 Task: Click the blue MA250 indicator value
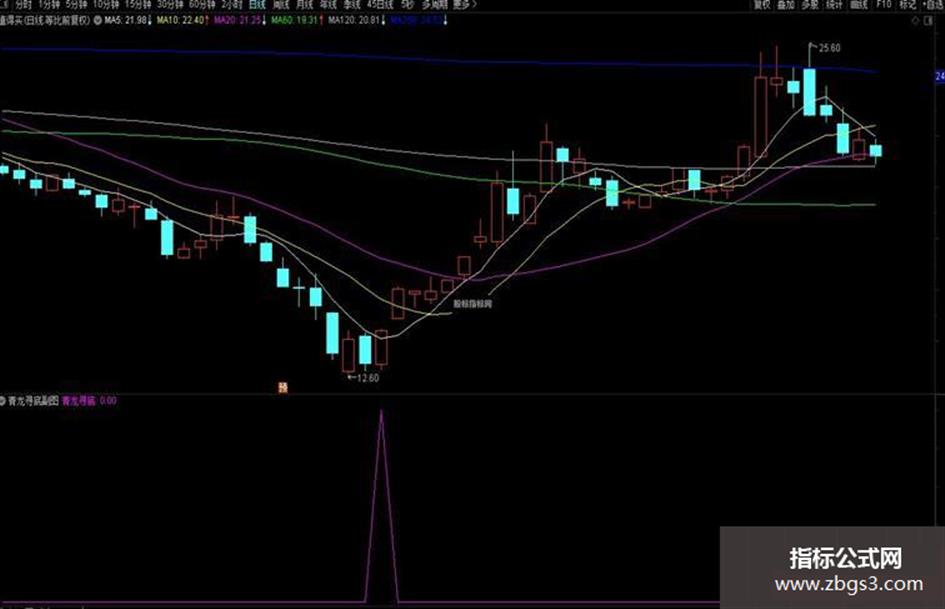tap(419, 21)
